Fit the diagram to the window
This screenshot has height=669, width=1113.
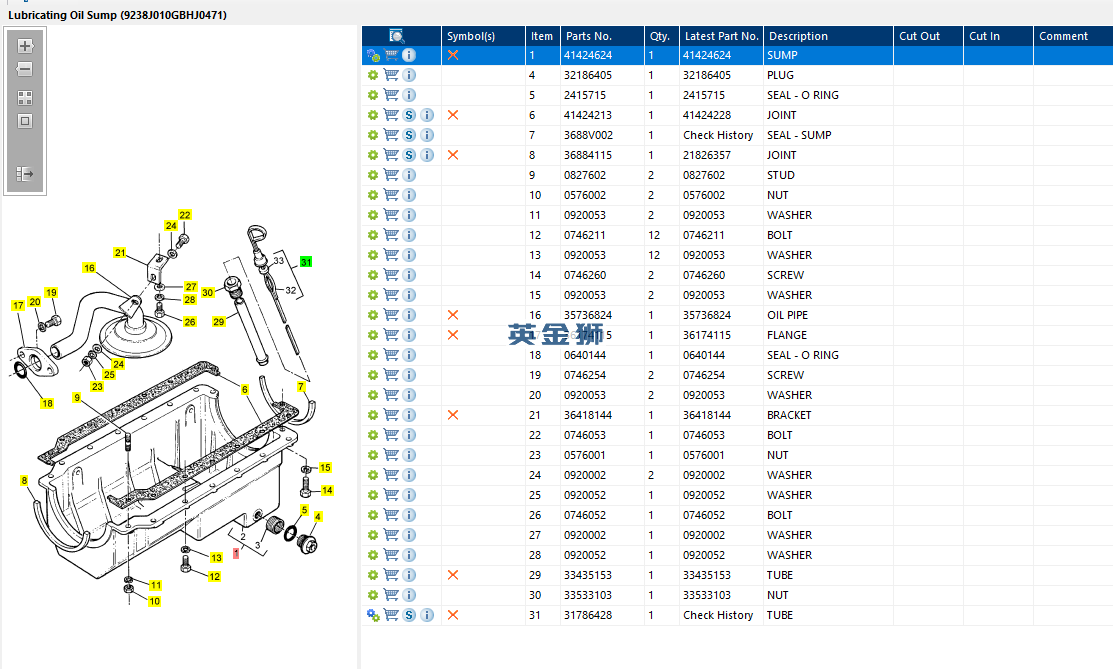coord(25,121)
